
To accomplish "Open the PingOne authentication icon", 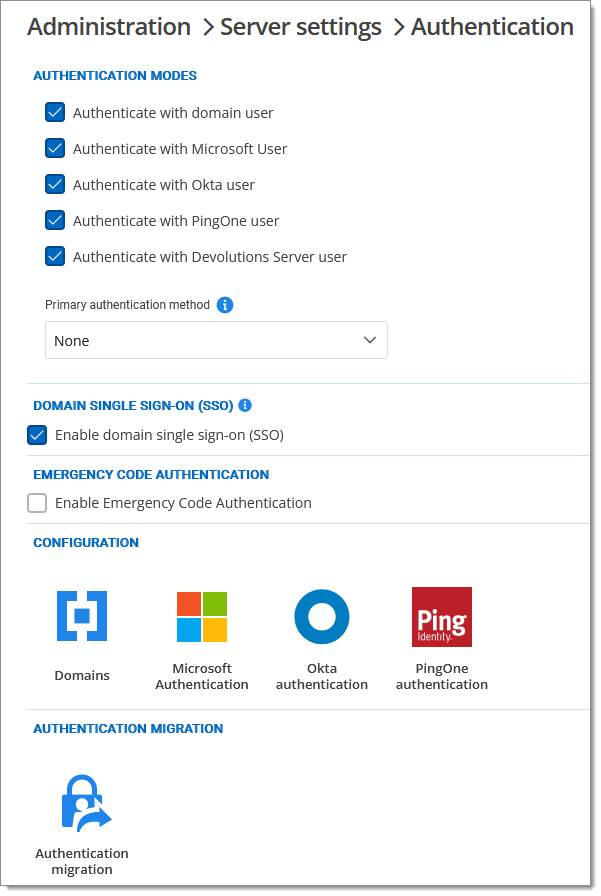I will point(442,616).
